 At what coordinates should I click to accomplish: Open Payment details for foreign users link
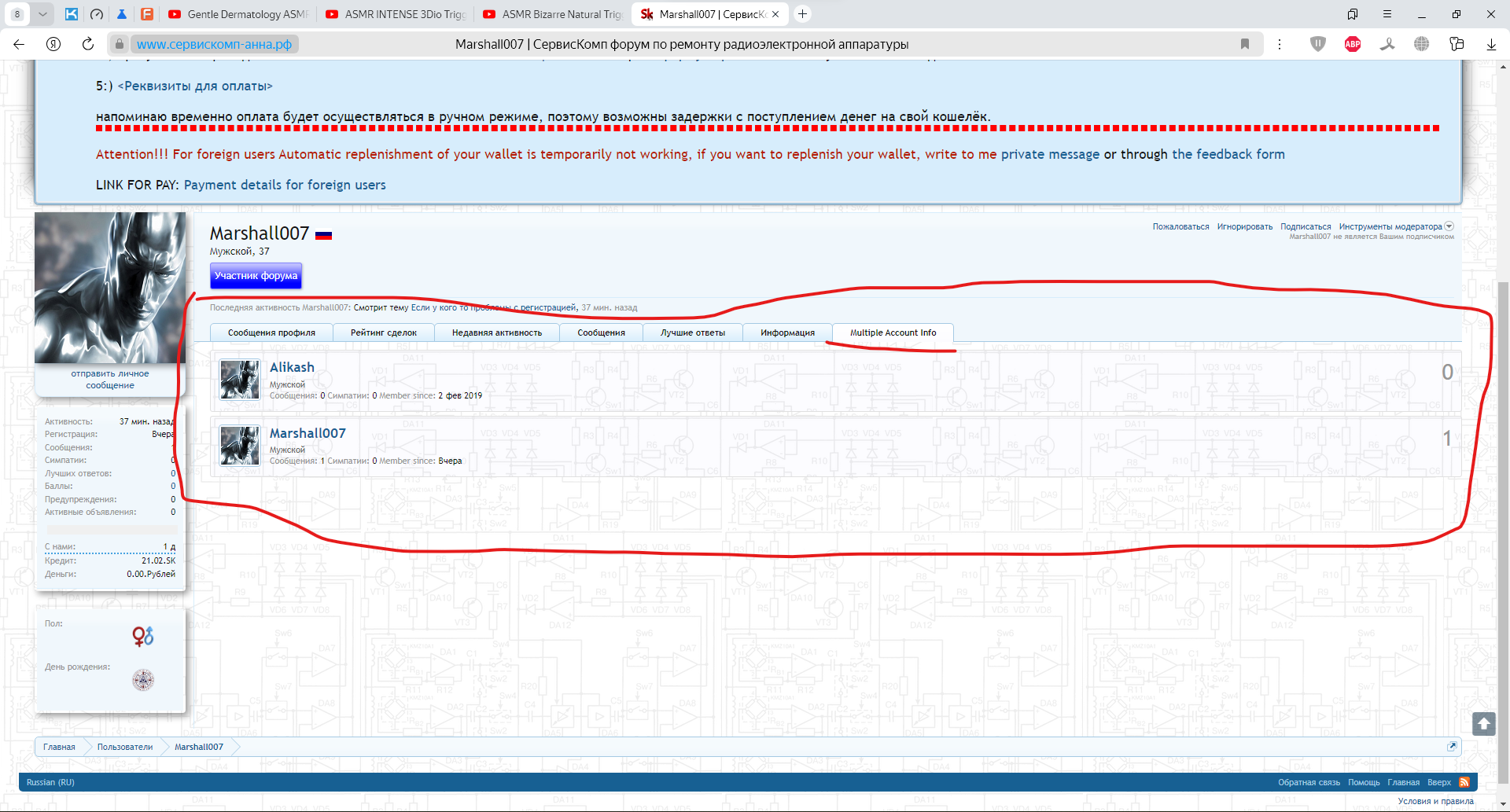(x=285, y=185)
